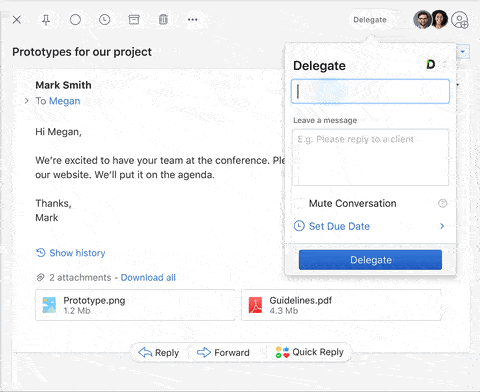Viewport: 480px width, 392px height.
Task: Focus the delegate recipient input field
Action: tap(370, 91)
